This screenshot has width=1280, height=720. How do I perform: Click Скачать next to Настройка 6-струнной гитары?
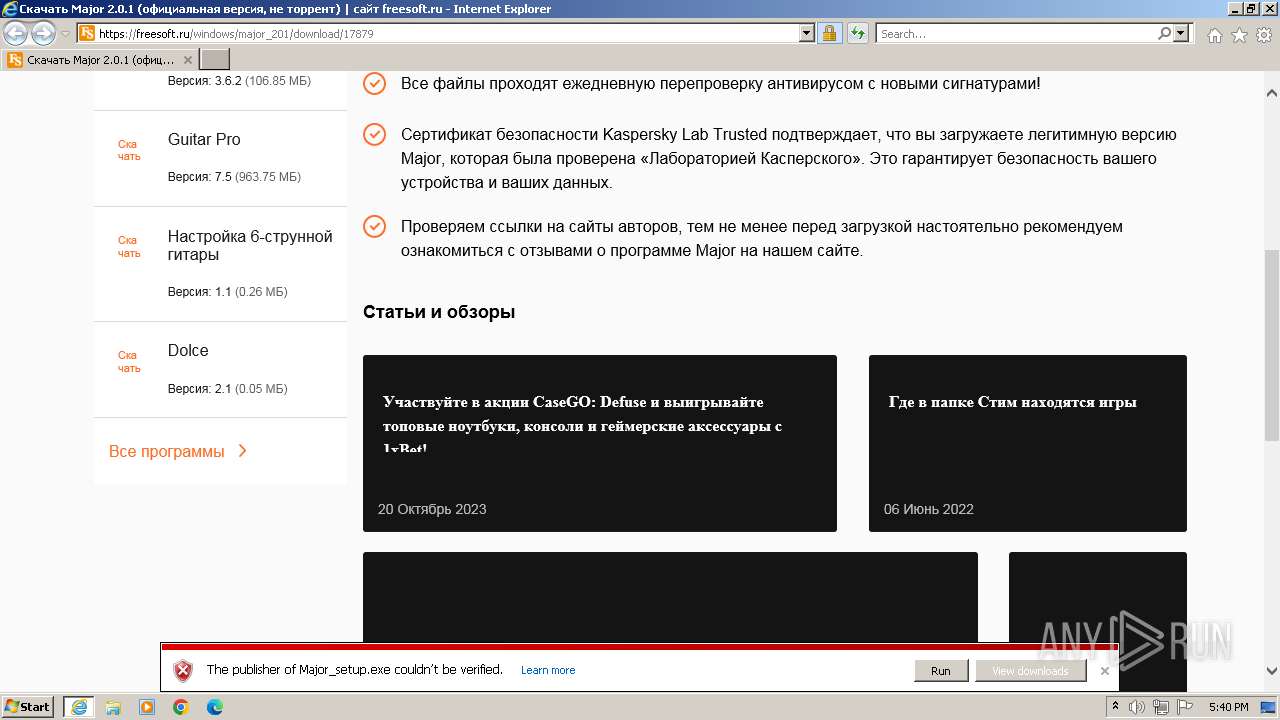tap(129, 246)
